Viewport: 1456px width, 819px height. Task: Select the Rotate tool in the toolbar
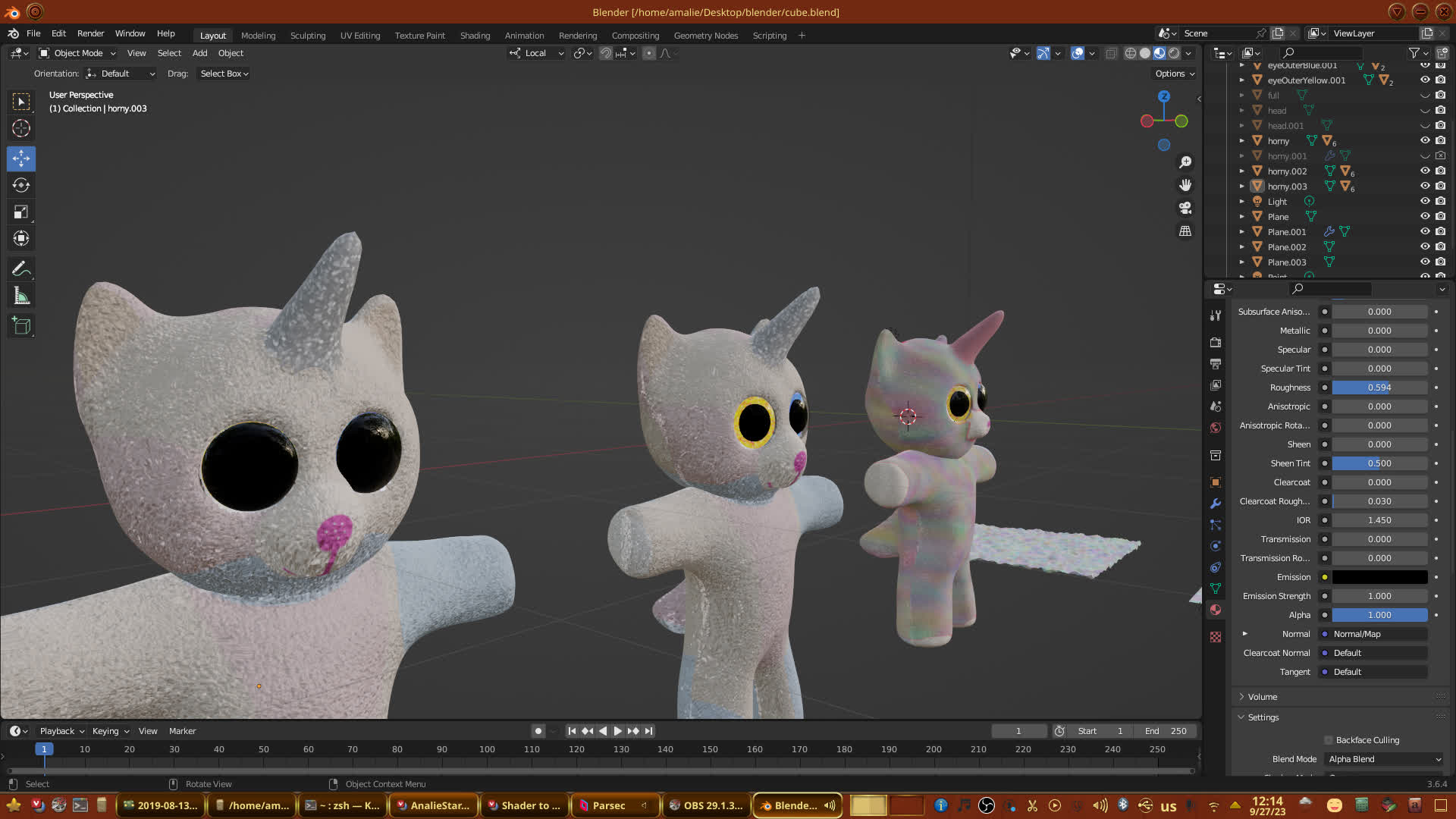click(21, 186)
